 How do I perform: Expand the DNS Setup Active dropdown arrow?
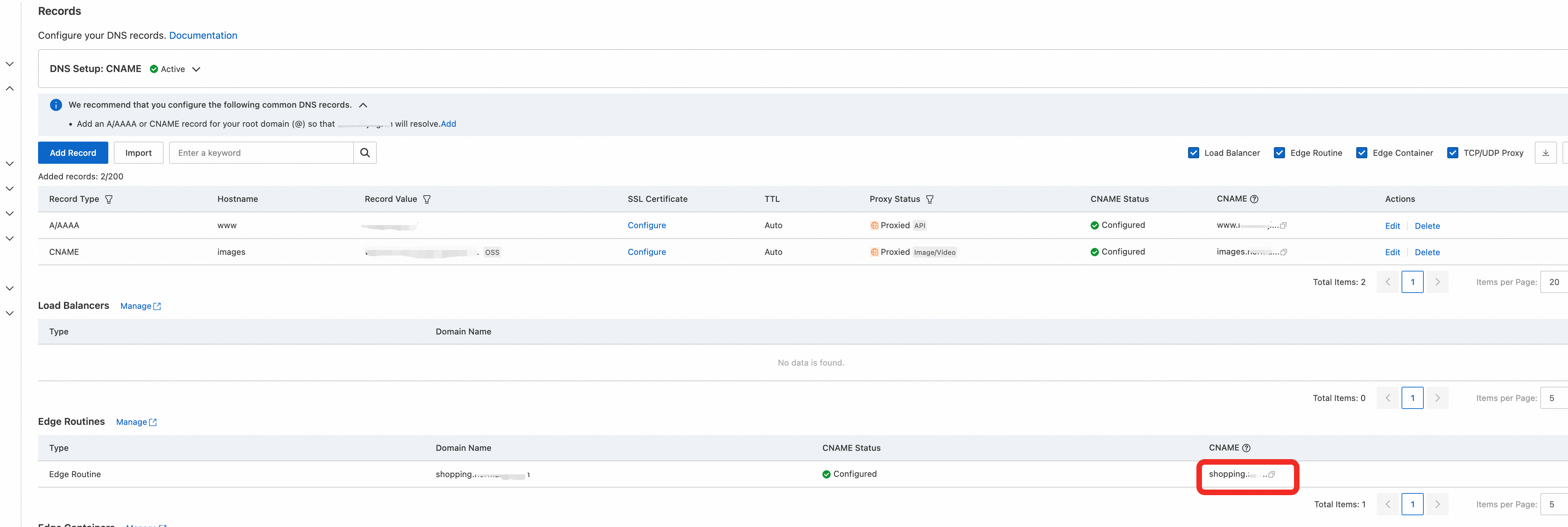coord(196,70)
